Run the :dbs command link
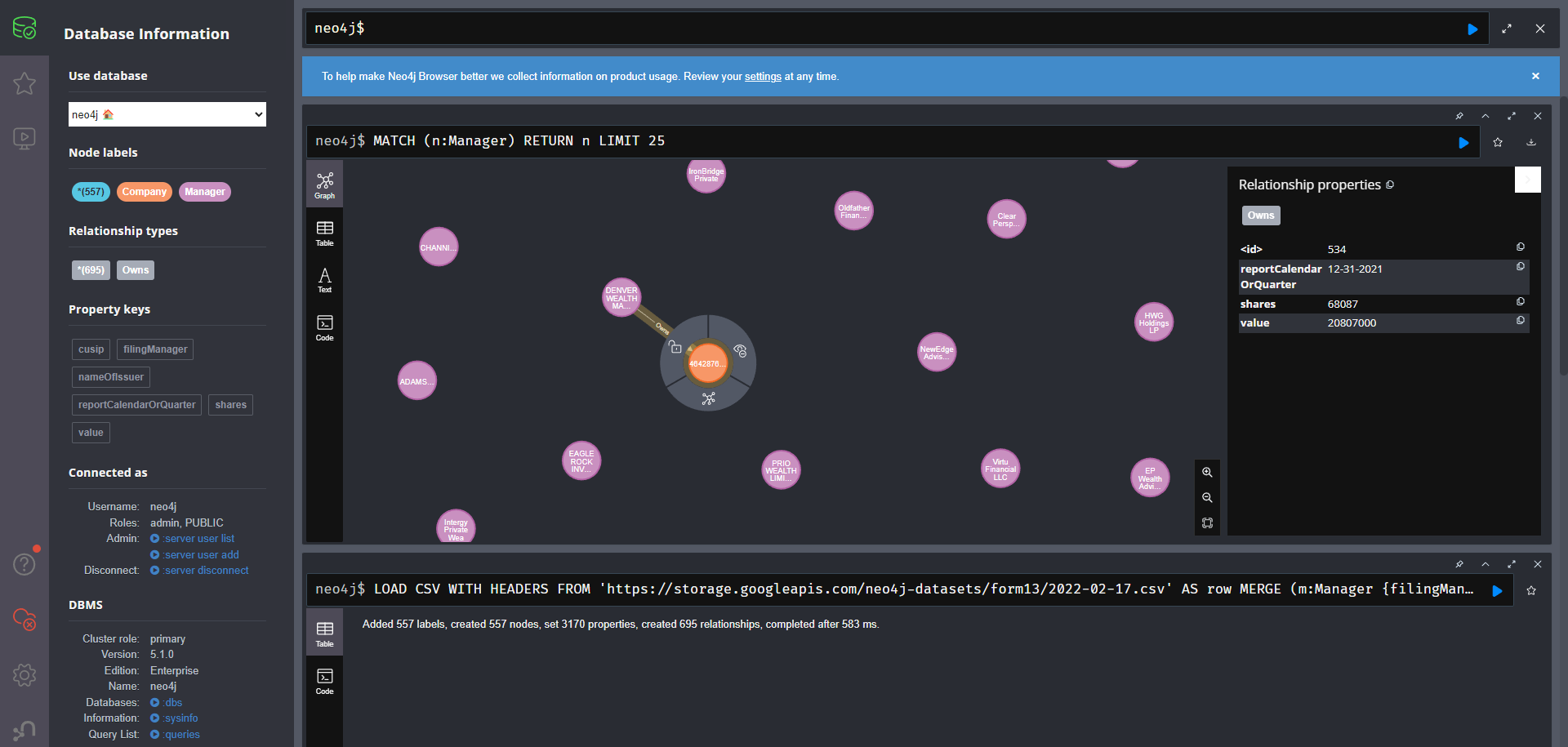Image resolution: width=1568 pixels, height=747 pixels. tap(167, 703)
